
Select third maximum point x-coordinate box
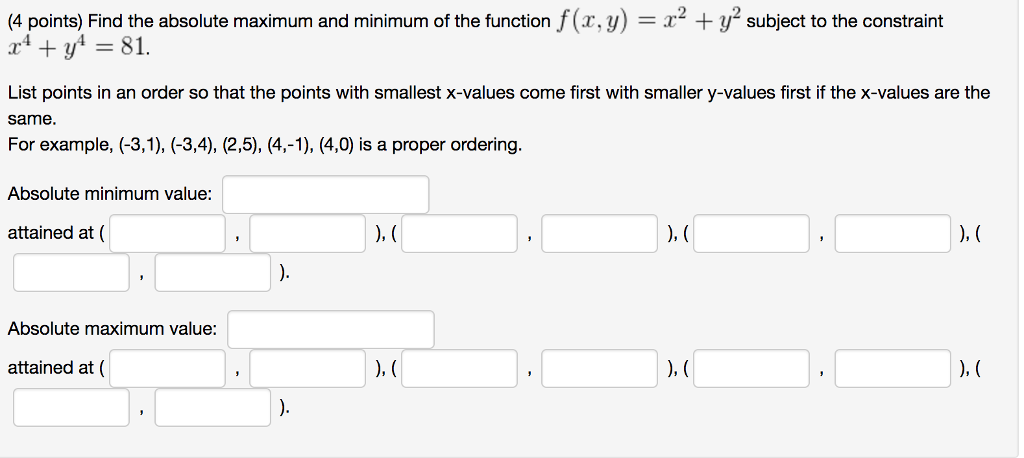[x=751, y=368]
